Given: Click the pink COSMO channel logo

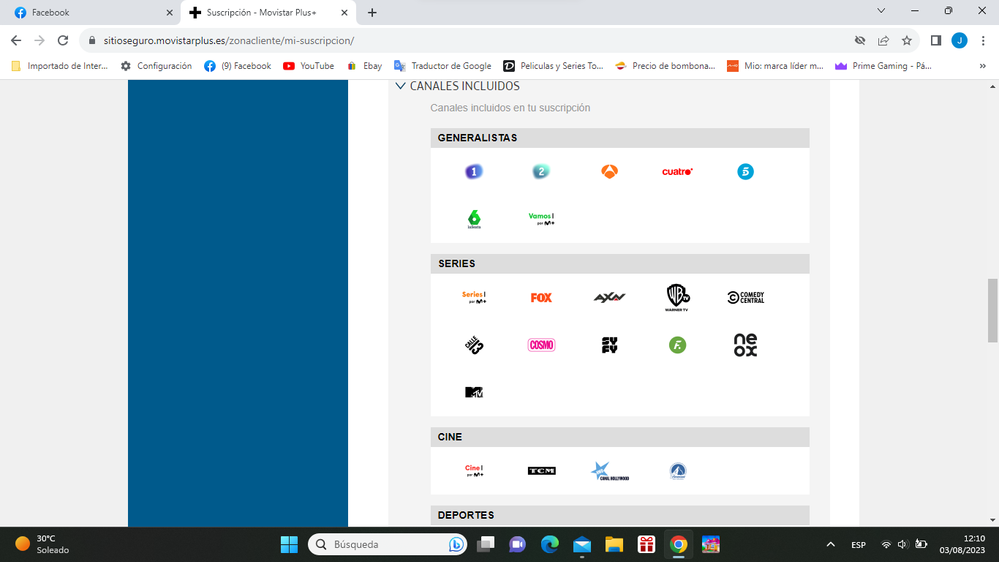Looking at the screenshot, I should coord(541,345).
